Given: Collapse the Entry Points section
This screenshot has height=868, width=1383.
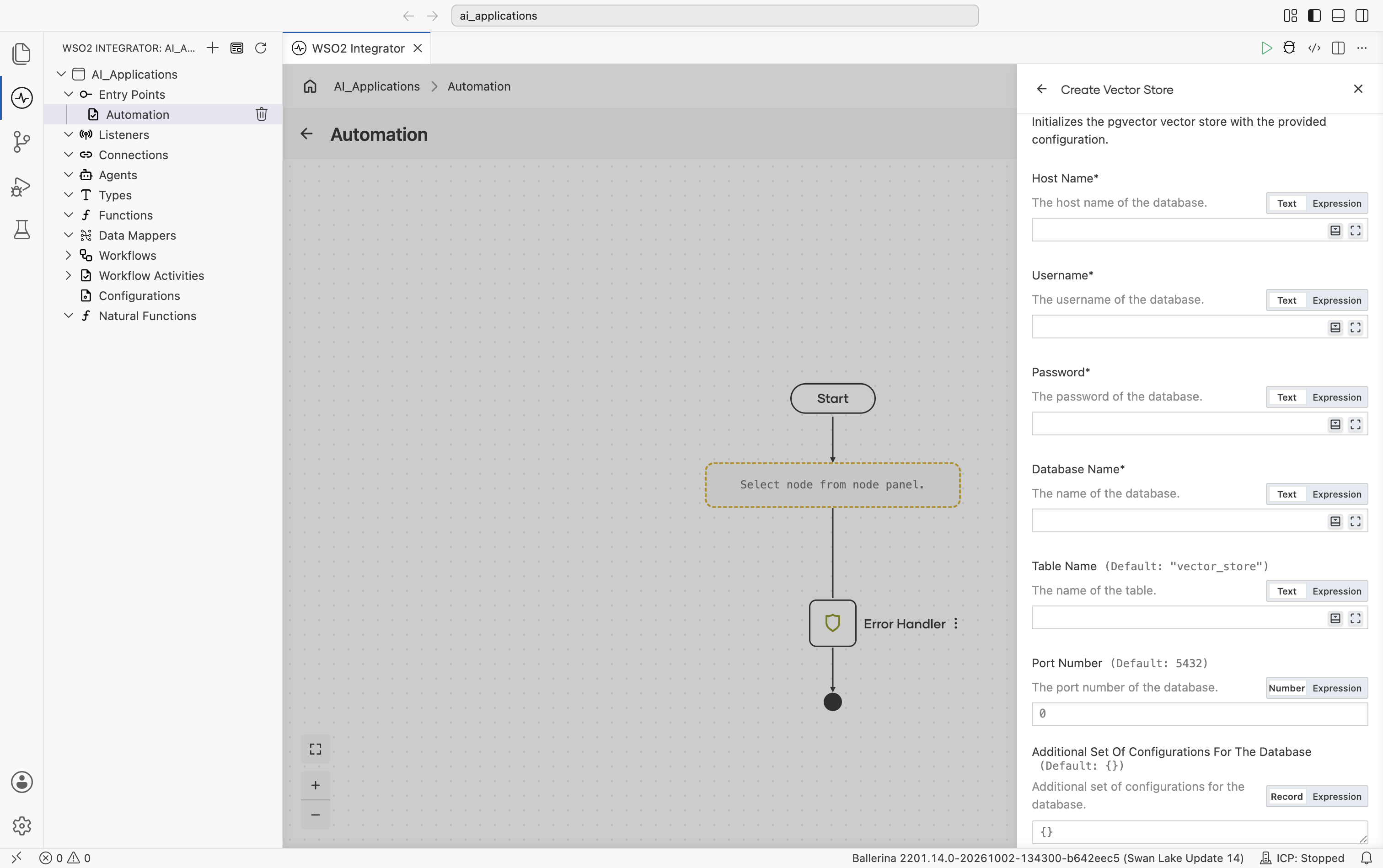Looking at the screenshot, I should [x=68, y=94].
